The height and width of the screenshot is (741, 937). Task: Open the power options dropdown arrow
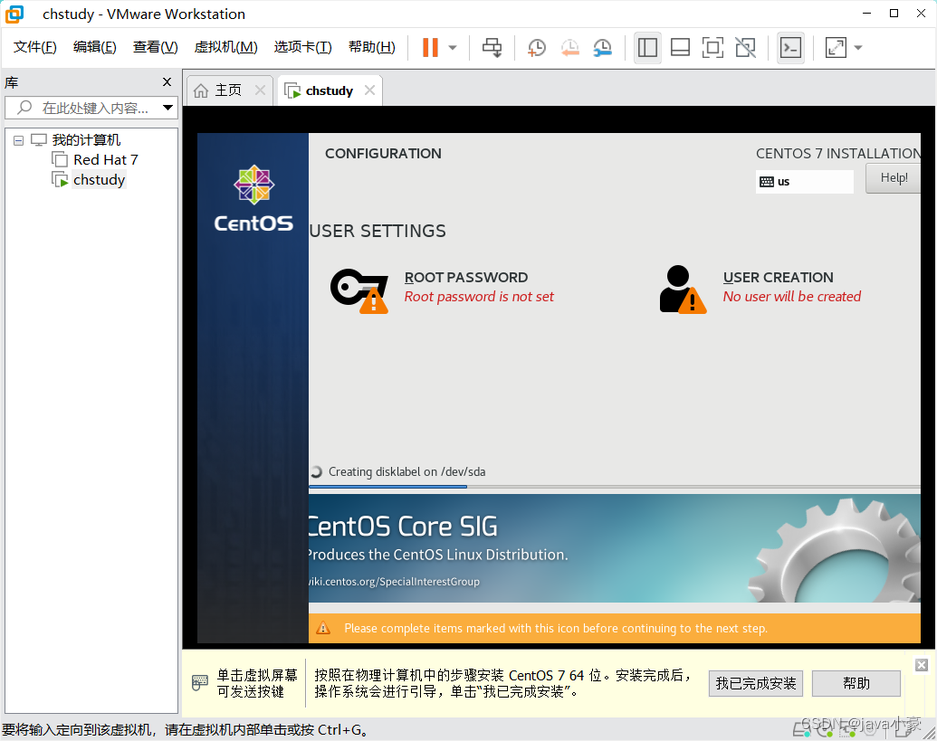click(452, 48)
